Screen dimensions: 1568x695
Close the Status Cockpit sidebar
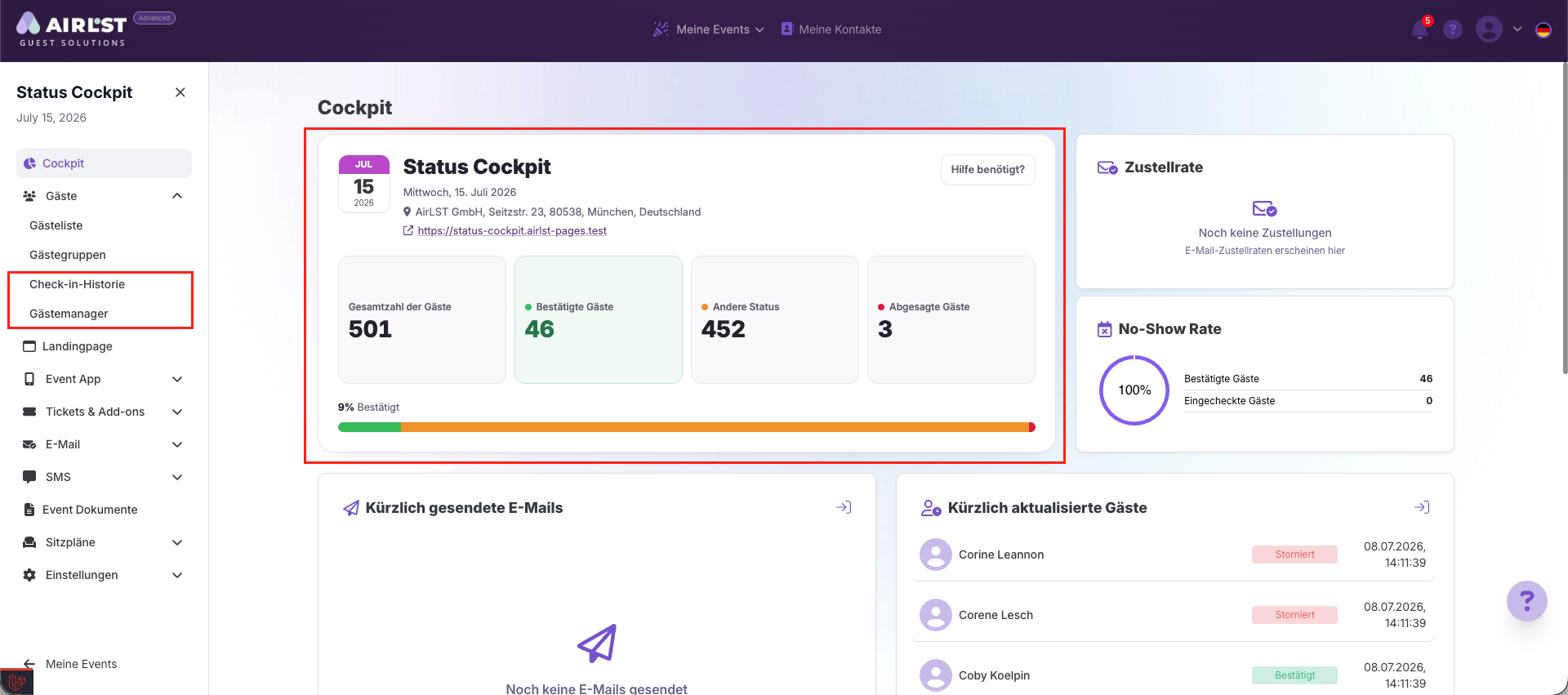(180, 92)
